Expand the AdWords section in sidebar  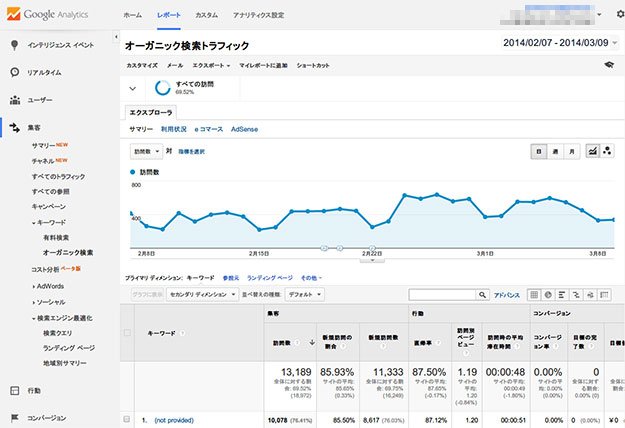click(33, 286)
